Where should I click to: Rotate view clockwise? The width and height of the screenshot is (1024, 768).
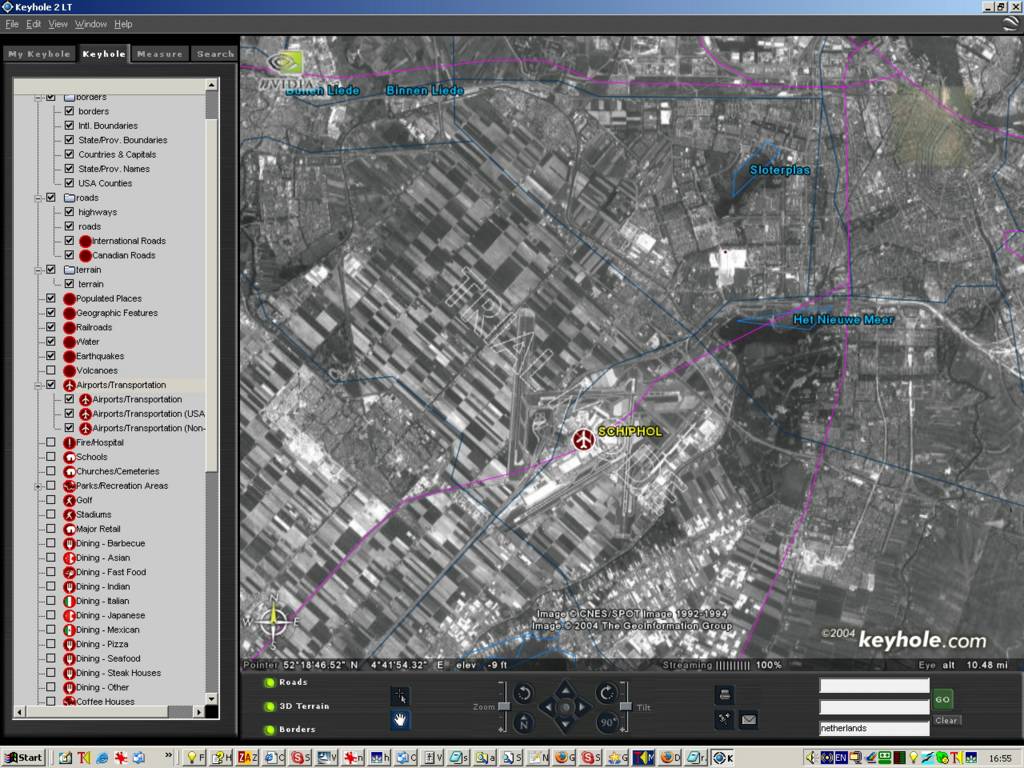click(x=607, y=693)
